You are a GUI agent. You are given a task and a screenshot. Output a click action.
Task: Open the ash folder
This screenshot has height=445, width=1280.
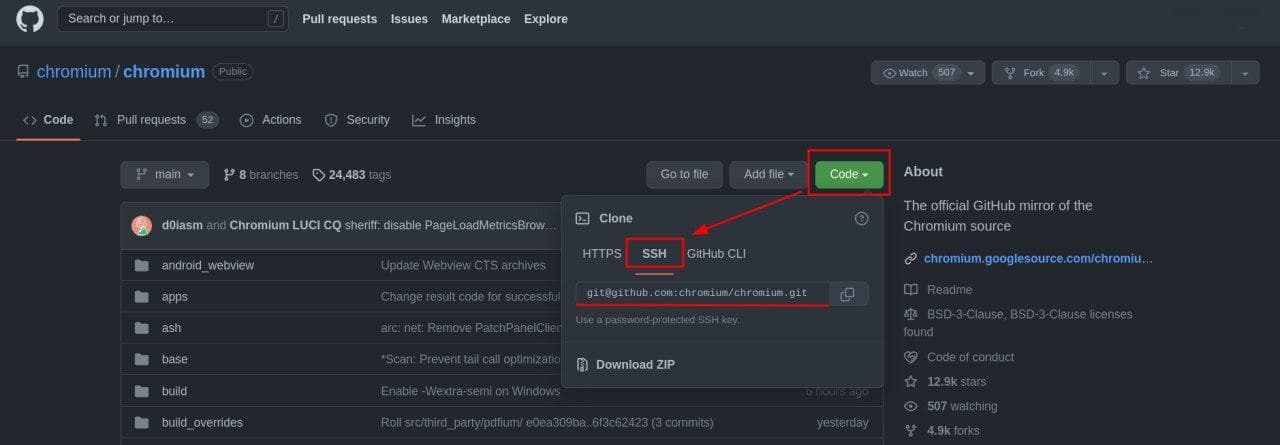(x=171, y=328)
